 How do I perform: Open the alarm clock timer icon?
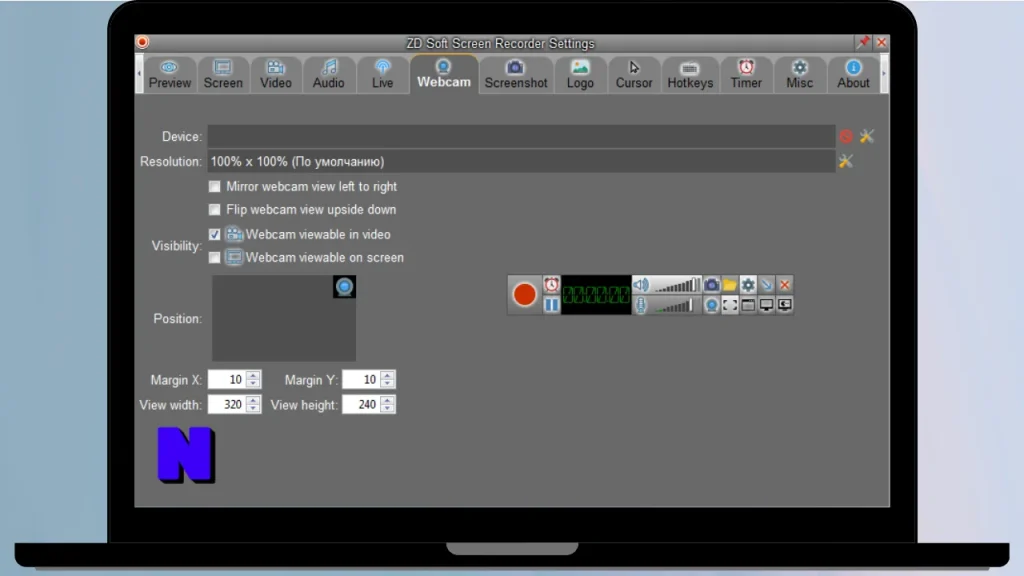[x=552, y=285]
